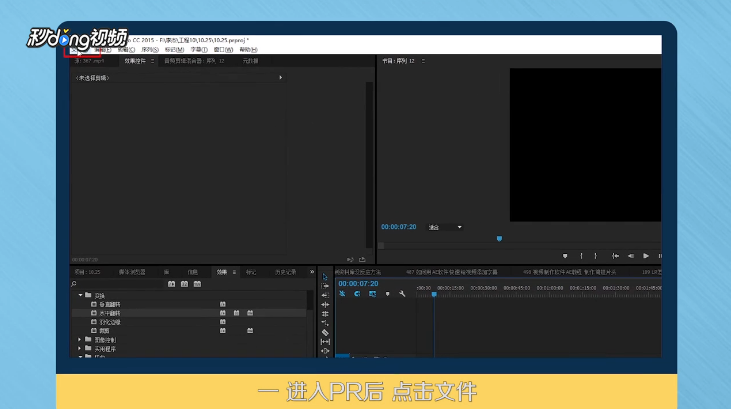The image size is (731, 409).
Task: Toggle nest sequence insertion in timeline
Action: (342, 294)
